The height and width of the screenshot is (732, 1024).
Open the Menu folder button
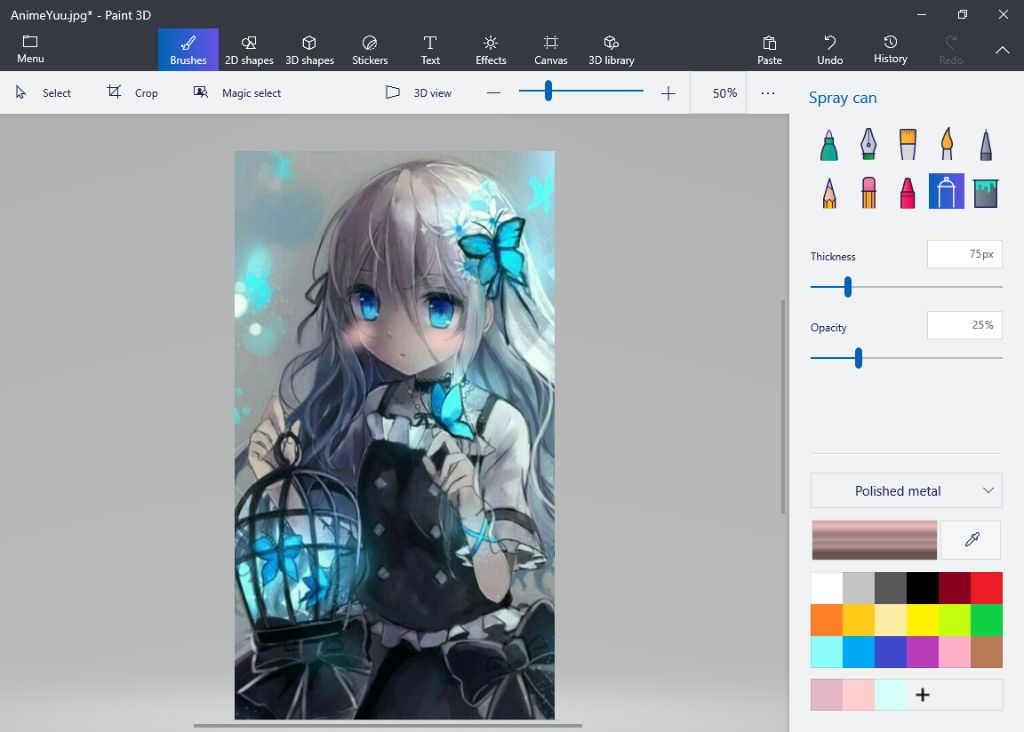(x=30, y=50)
